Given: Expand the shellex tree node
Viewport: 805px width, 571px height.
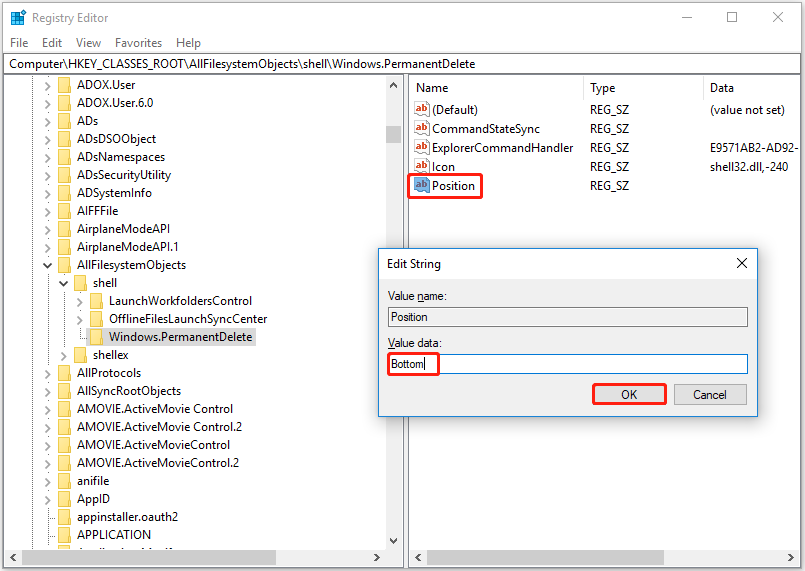Looking at the screenshot, I should (64, 356).
